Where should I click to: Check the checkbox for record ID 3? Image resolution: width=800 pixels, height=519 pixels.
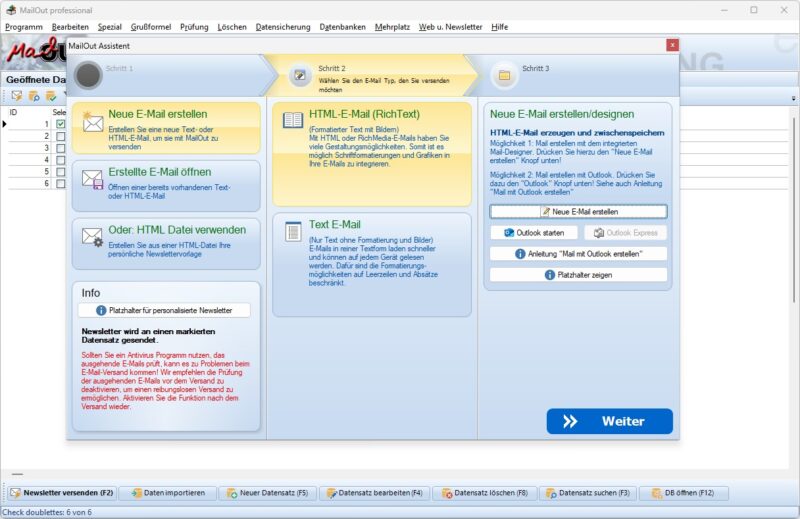tap(61, 148)
